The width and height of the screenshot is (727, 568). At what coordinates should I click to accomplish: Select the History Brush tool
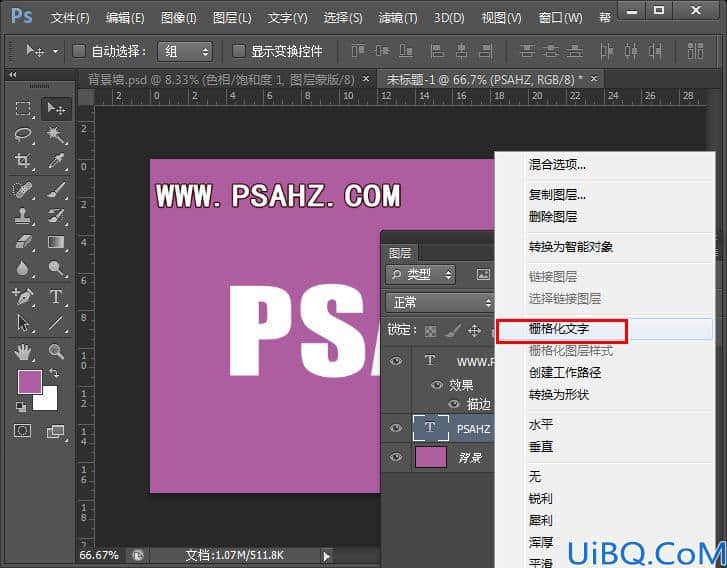click(56, 216)
